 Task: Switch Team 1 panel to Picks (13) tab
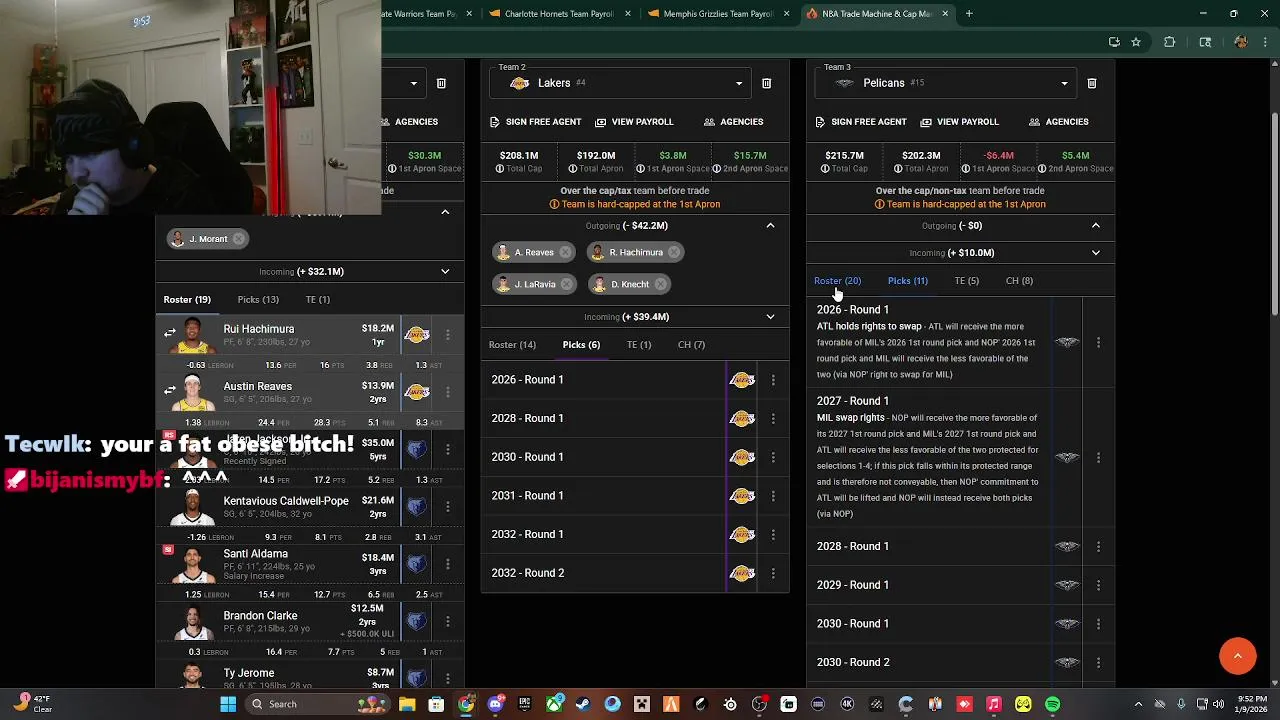coord(258,300)
